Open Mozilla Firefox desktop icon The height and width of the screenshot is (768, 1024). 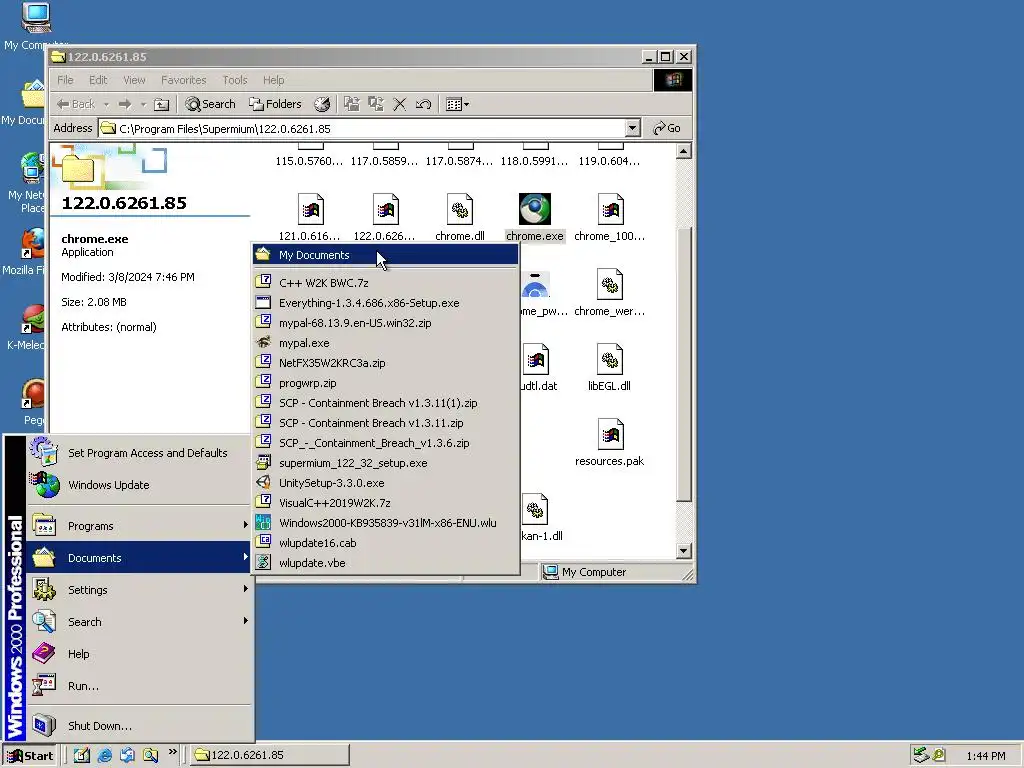click(x=24, y=251)
